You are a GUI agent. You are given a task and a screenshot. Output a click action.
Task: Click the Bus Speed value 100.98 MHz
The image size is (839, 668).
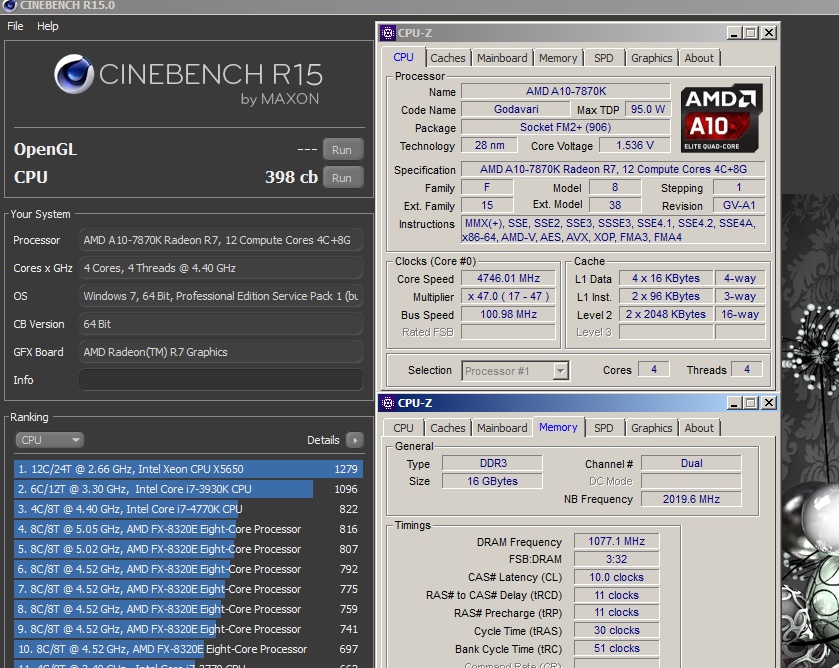508,314
